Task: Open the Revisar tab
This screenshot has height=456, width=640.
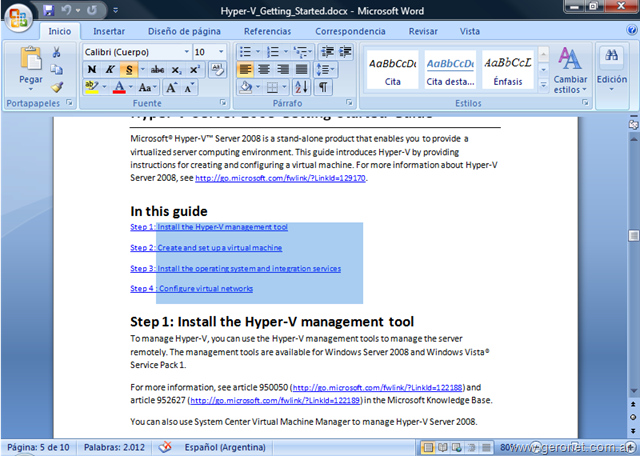Action: [x=423, y=31]
